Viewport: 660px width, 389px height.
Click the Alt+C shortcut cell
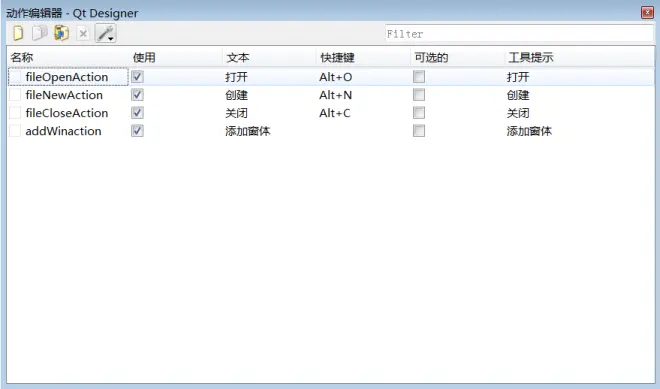[x=335, y=113]
